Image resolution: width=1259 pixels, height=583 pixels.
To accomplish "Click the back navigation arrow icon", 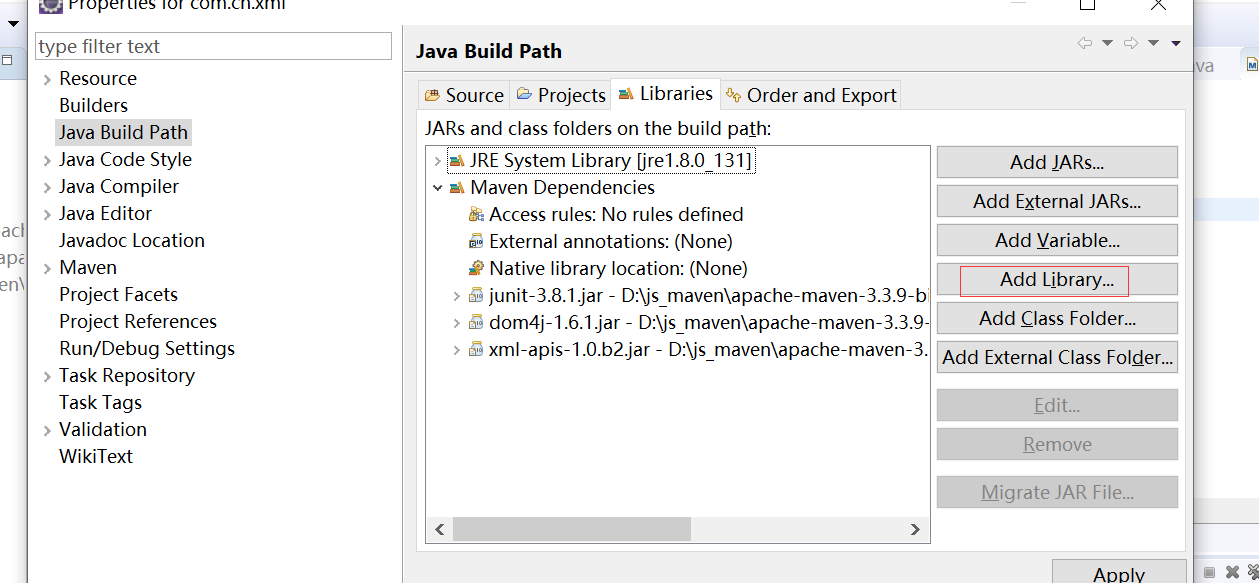I will pos(1084,43).
